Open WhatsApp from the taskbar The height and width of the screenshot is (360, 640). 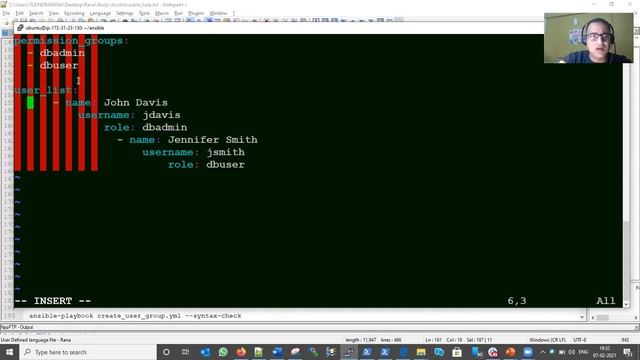[223, 352]
